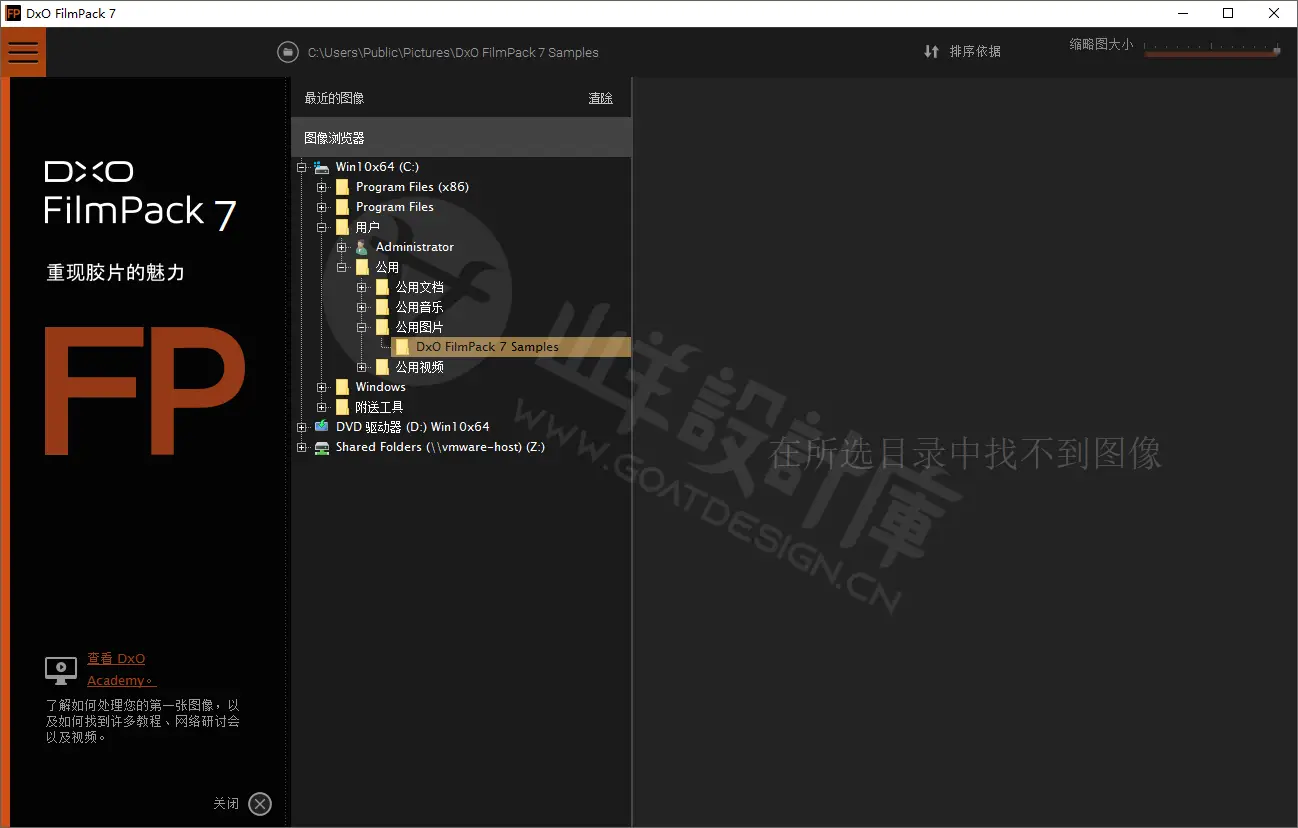Click the Win10x64 (C:) drive icon
The image size is (1298, 828).
click(x=321, y=167)
